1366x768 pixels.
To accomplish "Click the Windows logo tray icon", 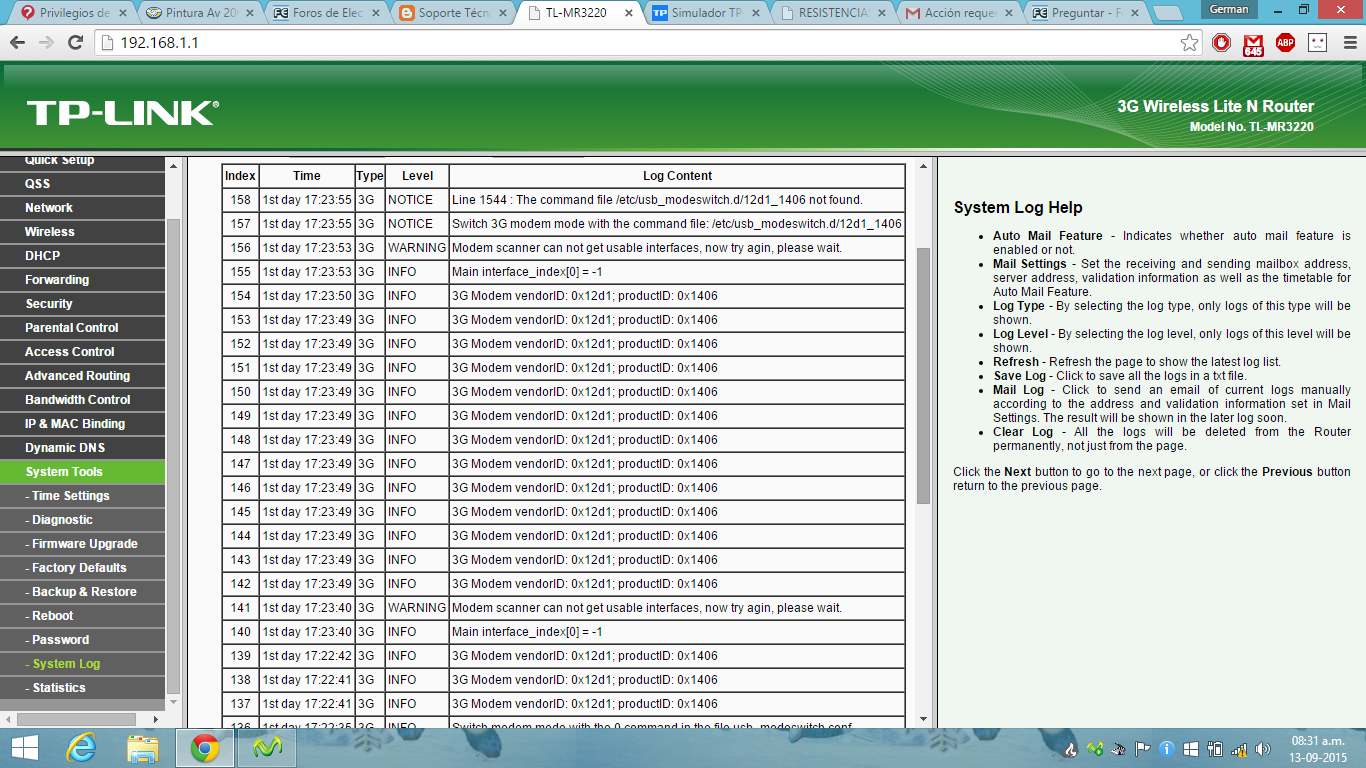I will (1191, 748).
